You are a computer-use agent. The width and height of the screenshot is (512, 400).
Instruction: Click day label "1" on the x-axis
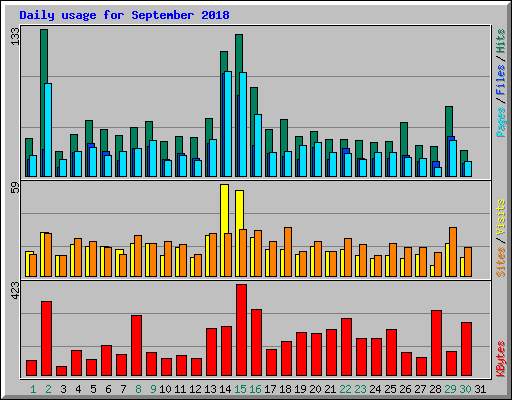[x=33, y=389]
